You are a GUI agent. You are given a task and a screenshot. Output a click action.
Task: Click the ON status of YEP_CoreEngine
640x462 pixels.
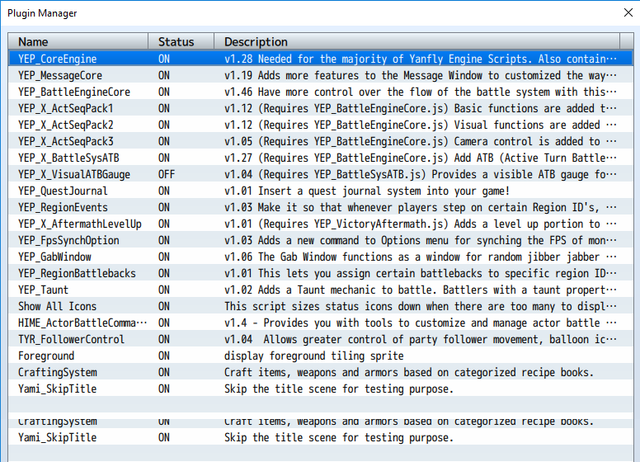click(x=164, y=59)
